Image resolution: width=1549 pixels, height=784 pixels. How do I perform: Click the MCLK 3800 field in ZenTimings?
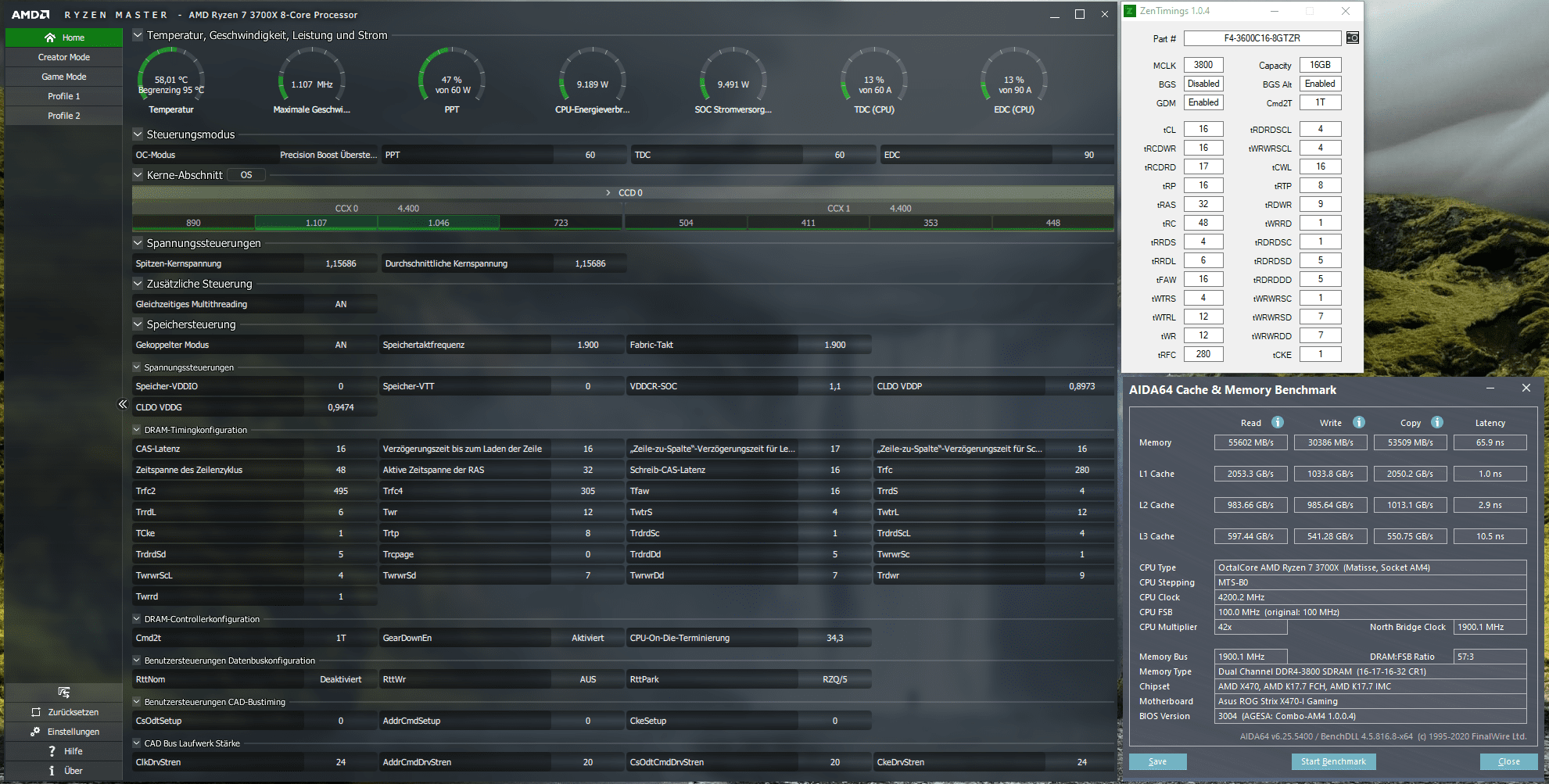[1203, 65]
